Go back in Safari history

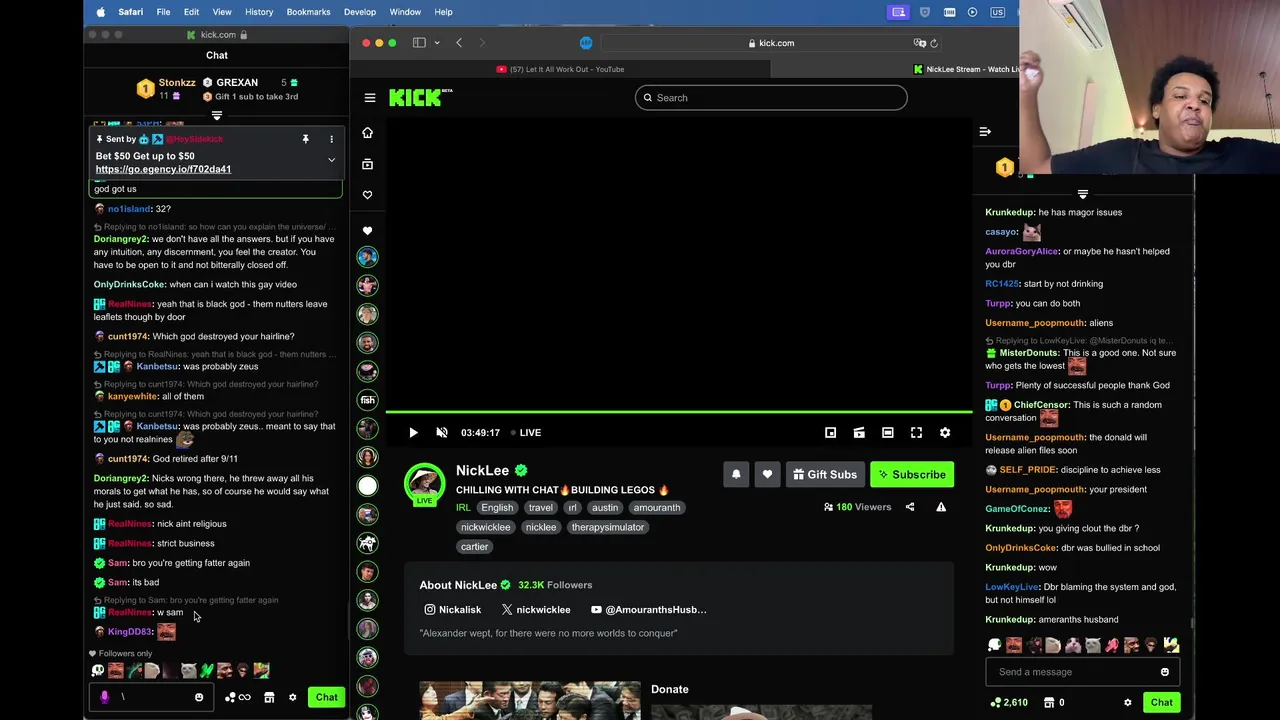click(459, 43)
